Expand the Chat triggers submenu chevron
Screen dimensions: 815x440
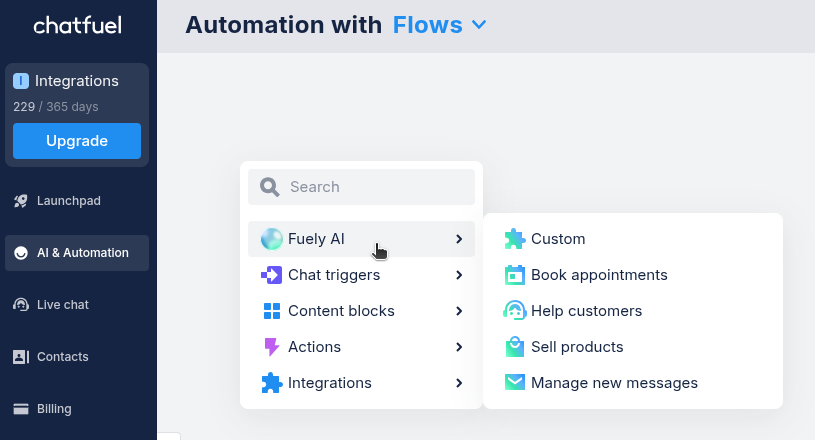coord(459,275)
